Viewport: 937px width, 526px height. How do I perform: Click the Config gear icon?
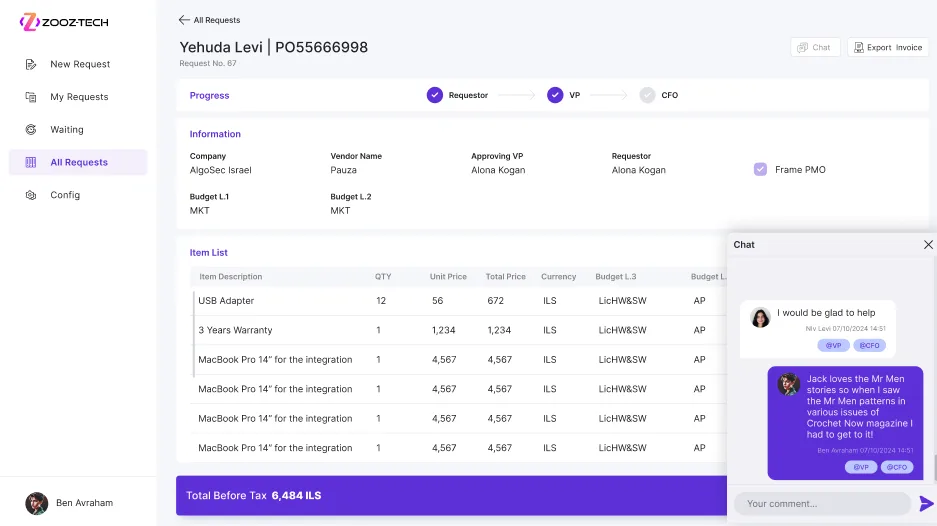coord(31,195)
